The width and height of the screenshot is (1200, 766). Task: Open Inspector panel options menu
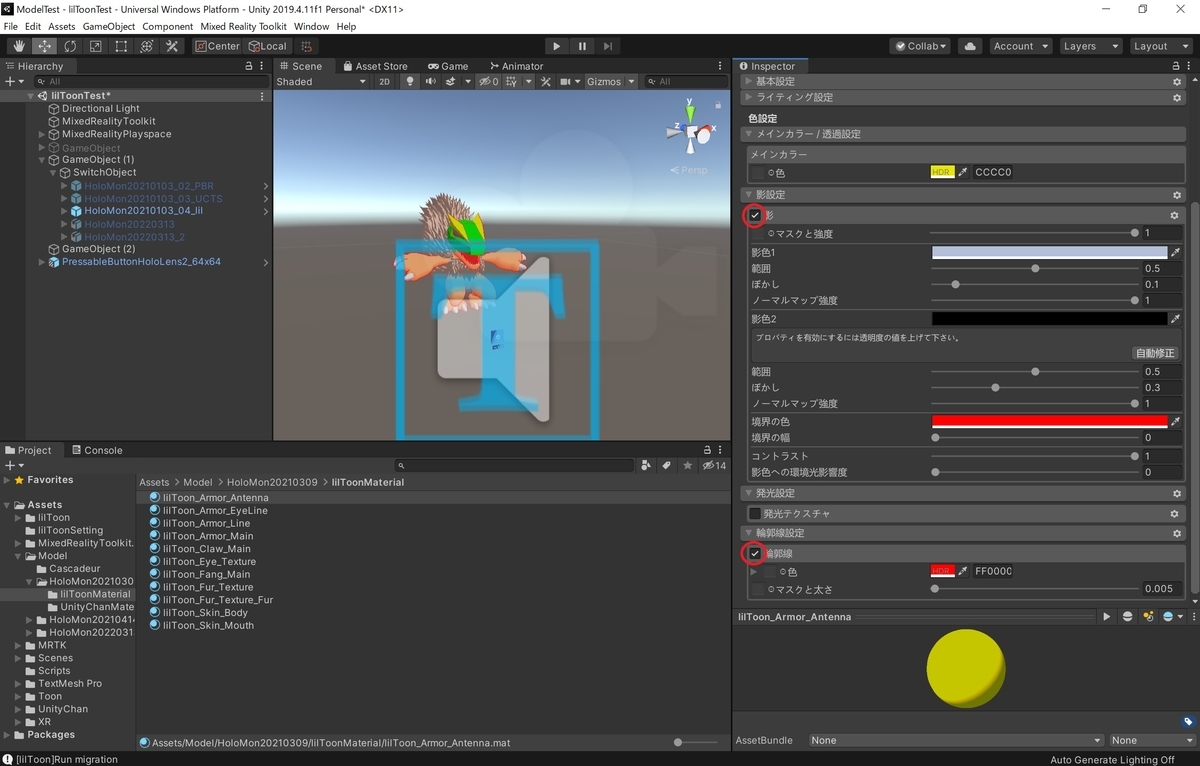pos(1190,66)
